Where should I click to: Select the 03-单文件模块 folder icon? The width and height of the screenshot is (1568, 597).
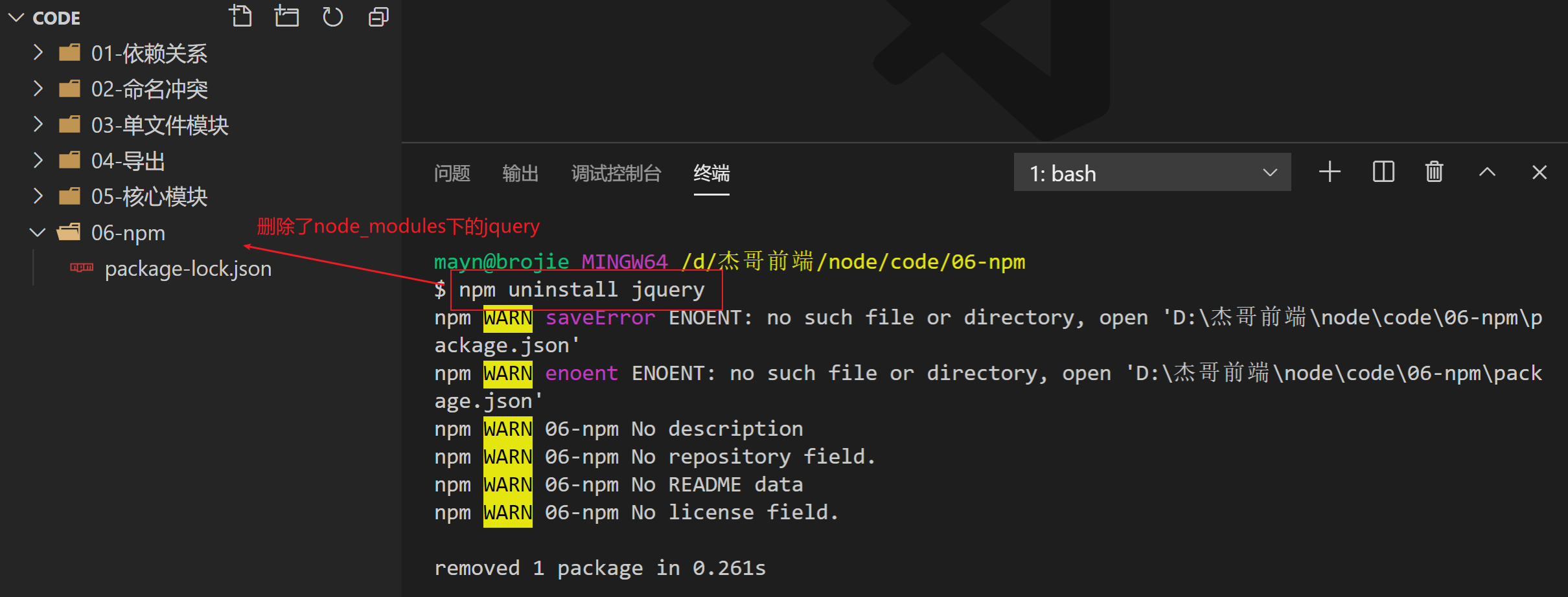pos(69,124)
